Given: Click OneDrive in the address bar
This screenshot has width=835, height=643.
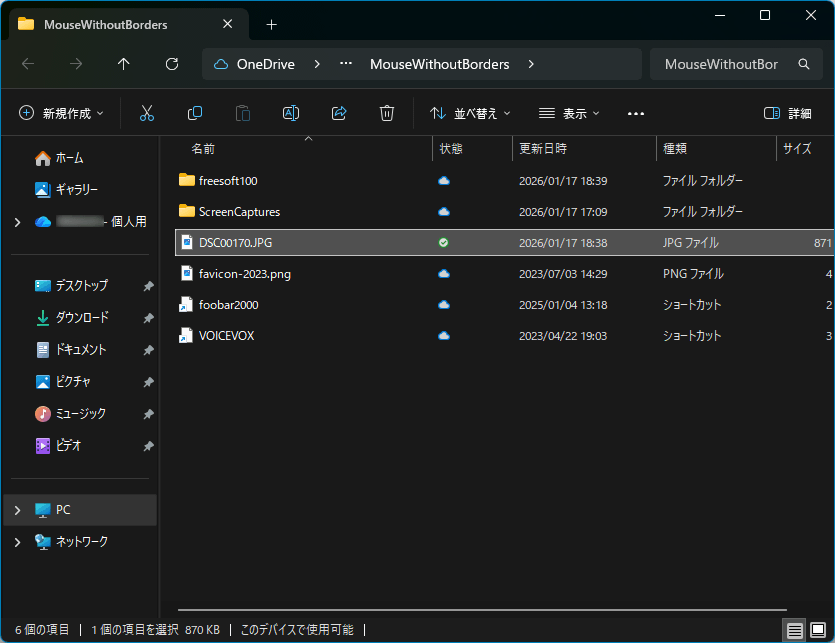Looking at the screenshot, I should tap(265, 64).
